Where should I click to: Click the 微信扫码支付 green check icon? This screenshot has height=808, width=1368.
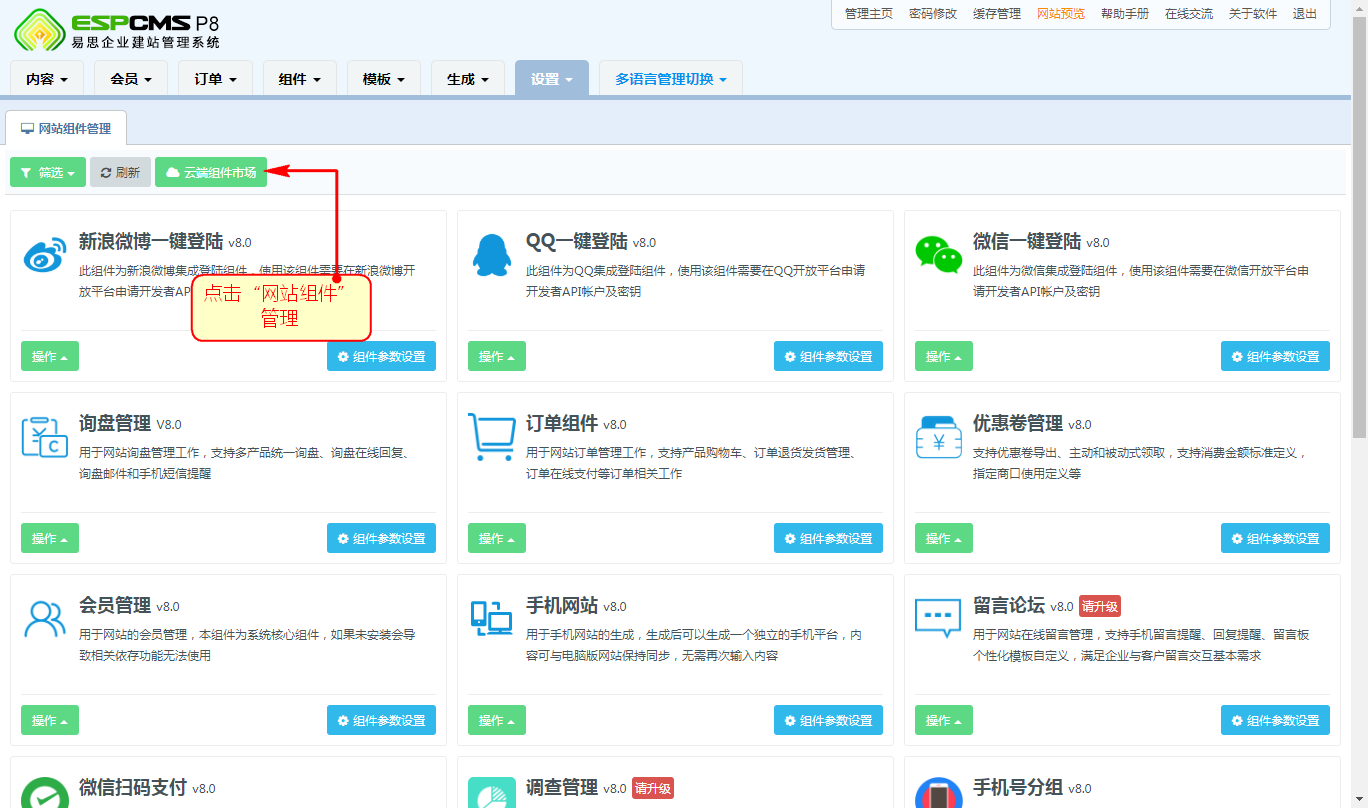click(44, 794)
